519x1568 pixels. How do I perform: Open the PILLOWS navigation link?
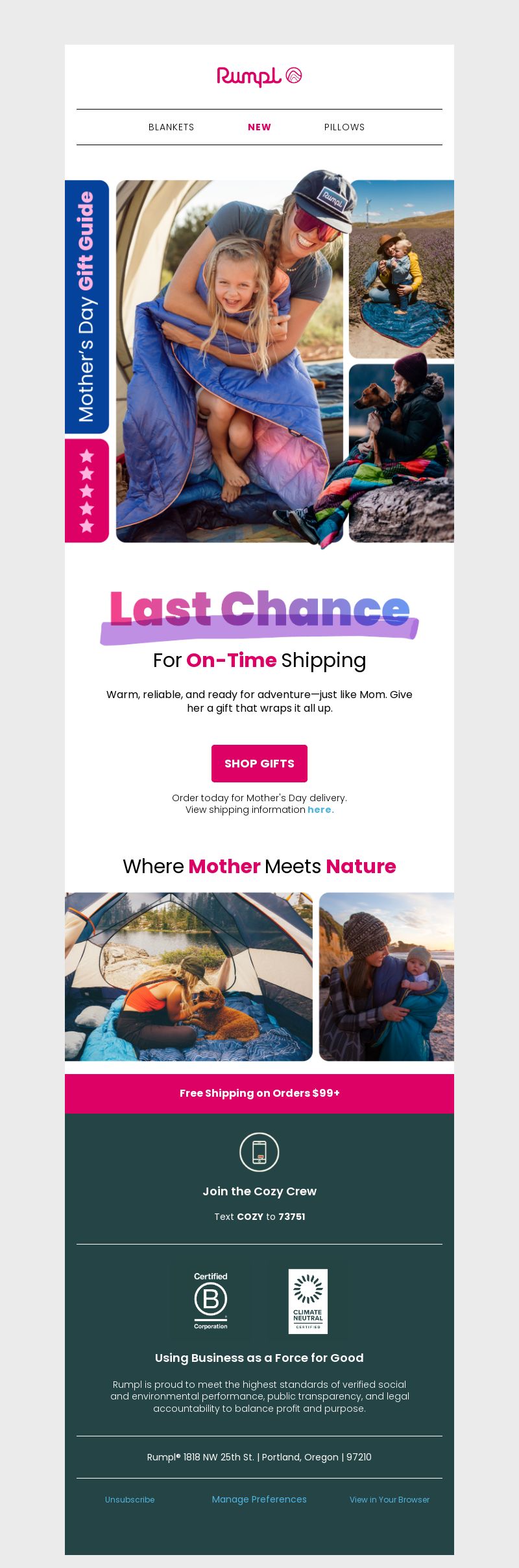point(344,127)
